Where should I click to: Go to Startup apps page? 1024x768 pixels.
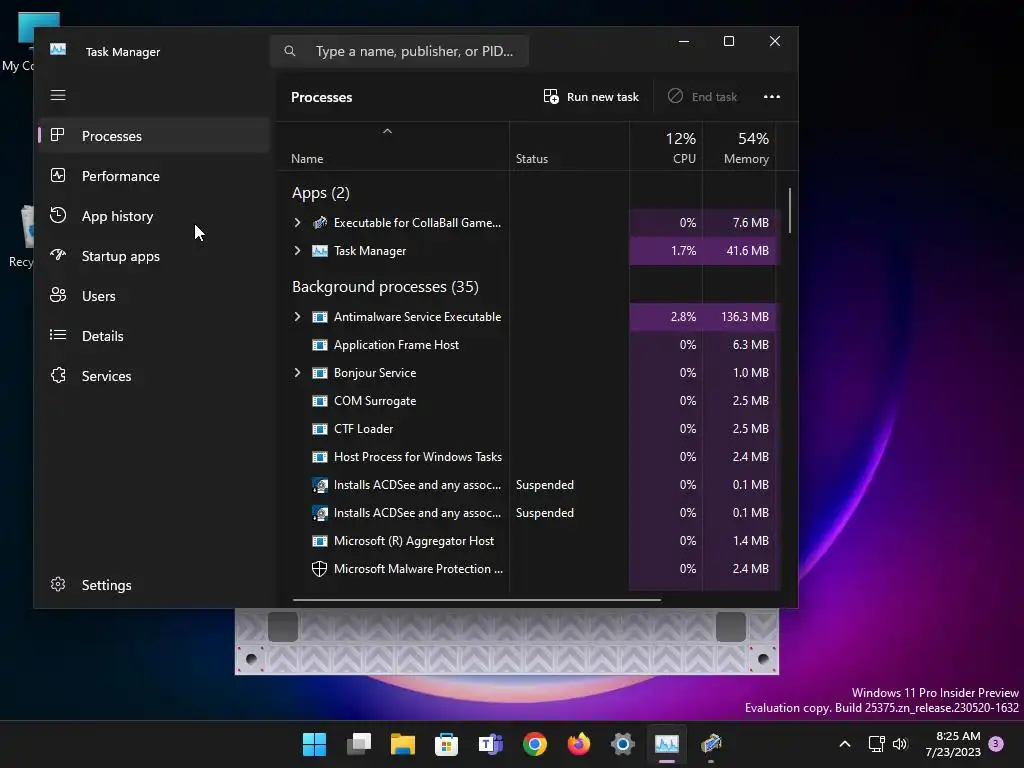[154, 256]
